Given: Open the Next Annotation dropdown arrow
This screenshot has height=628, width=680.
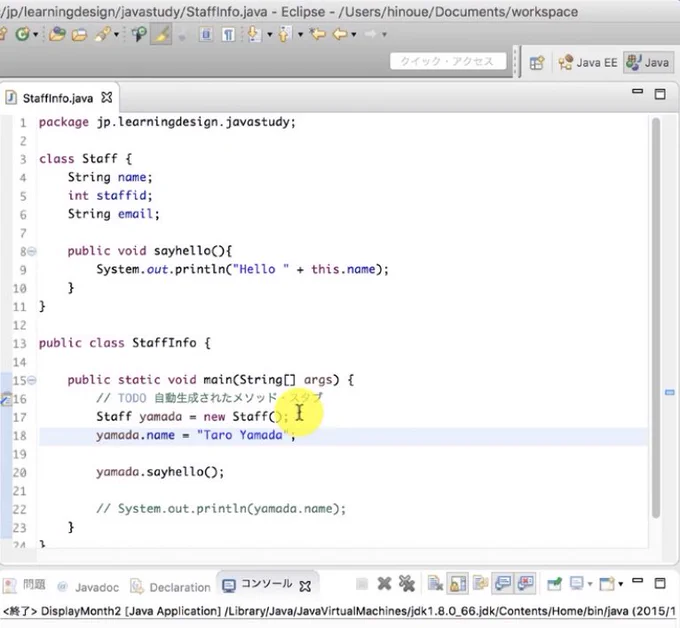Looking at the screenshot, I should point(269,34).
